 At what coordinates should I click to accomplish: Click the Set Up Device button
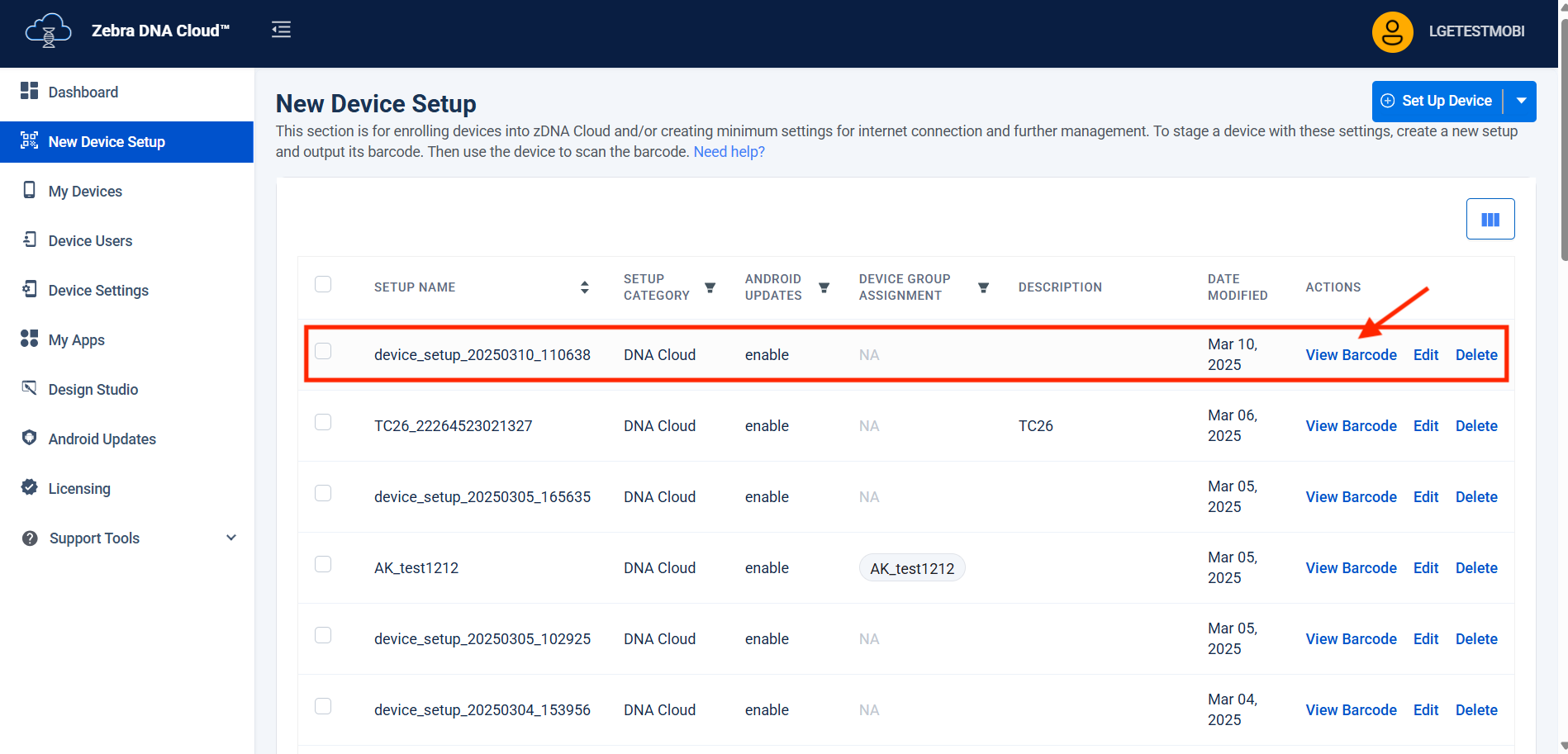point(1437,101)
